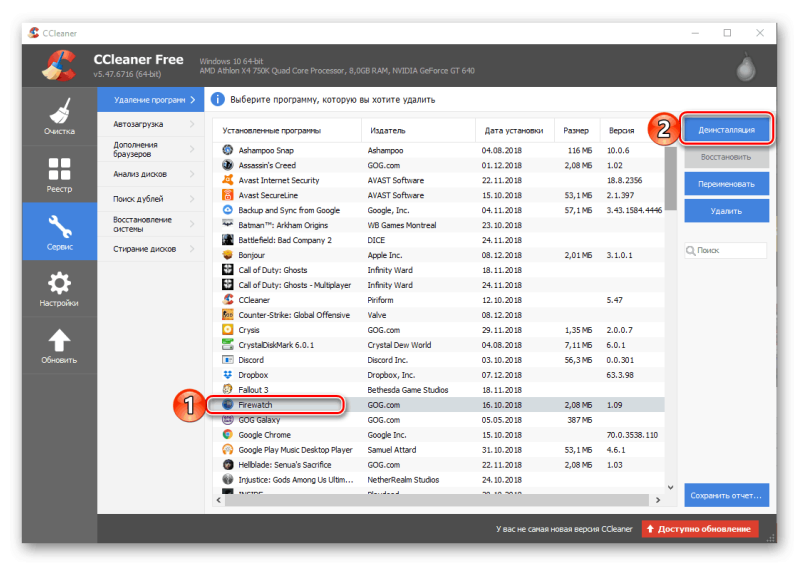This screenshot has width=800, height=566.
Task: Click the Batman Arkham Origins icon
Action: (228, 225)
